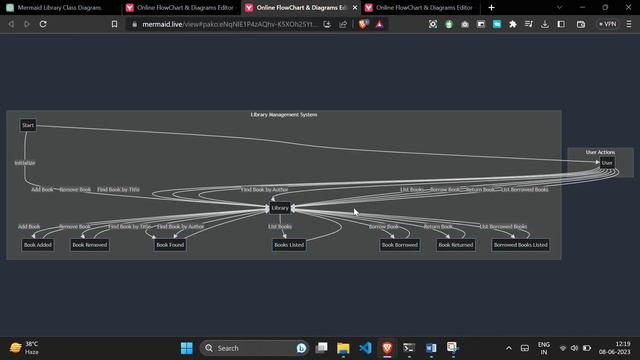Click the VPN button
Viewport: 640px width, 360px height.
pyautogui.click(x=607, y=24)
